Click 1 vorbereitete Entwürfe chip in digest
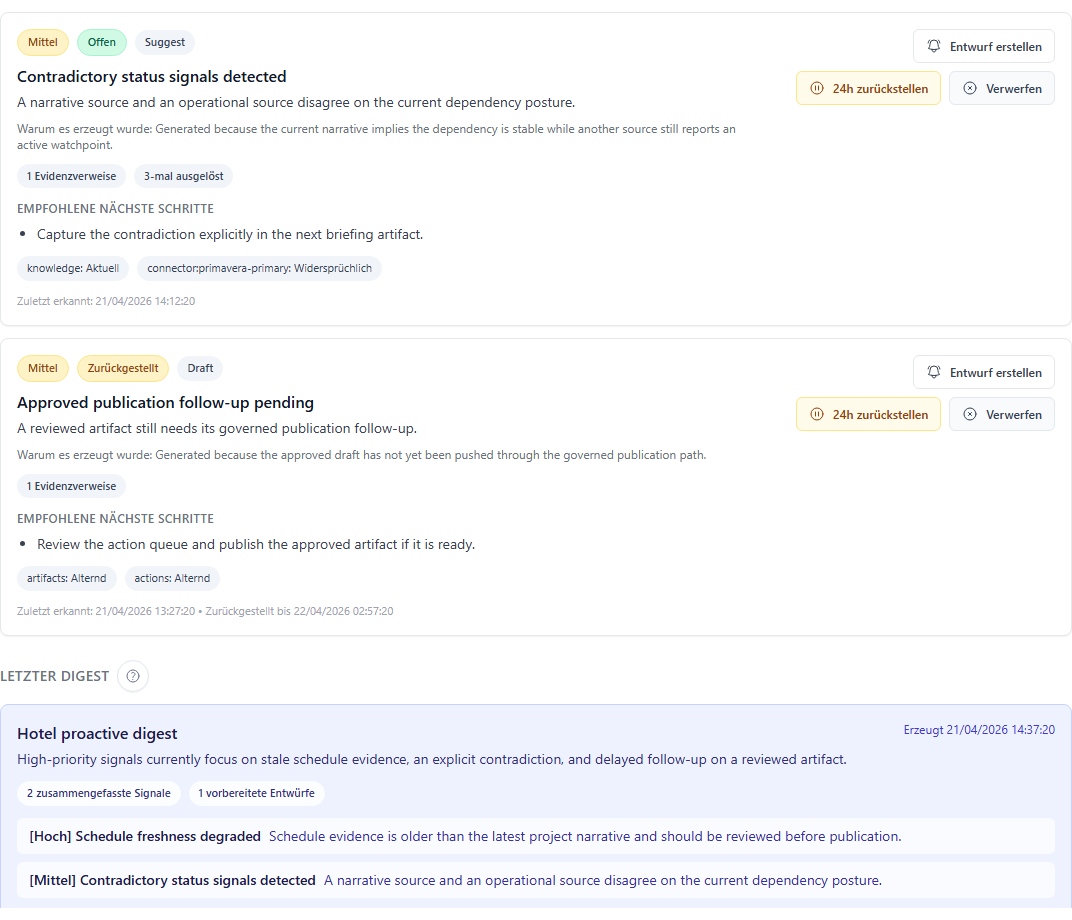Image resolution: width=1072 pixels, height=920 pixels. (x=256, y=793)
